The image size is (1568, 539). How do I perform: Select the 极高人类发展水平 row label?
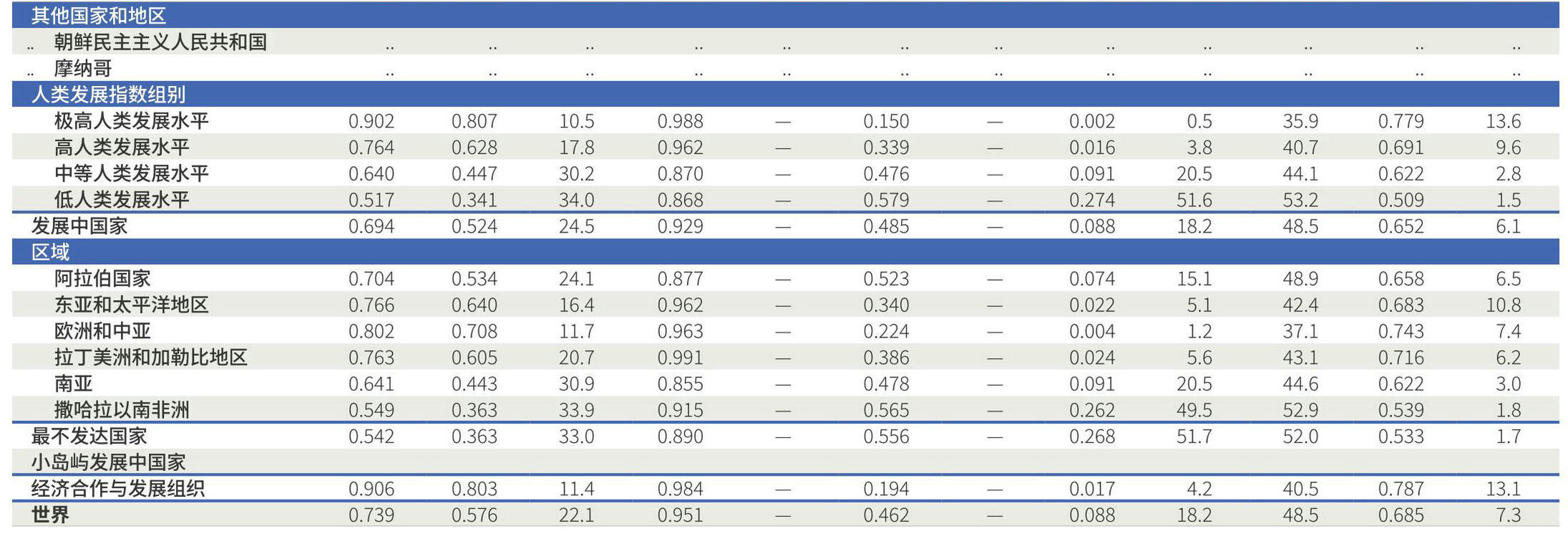click(132, 121)
